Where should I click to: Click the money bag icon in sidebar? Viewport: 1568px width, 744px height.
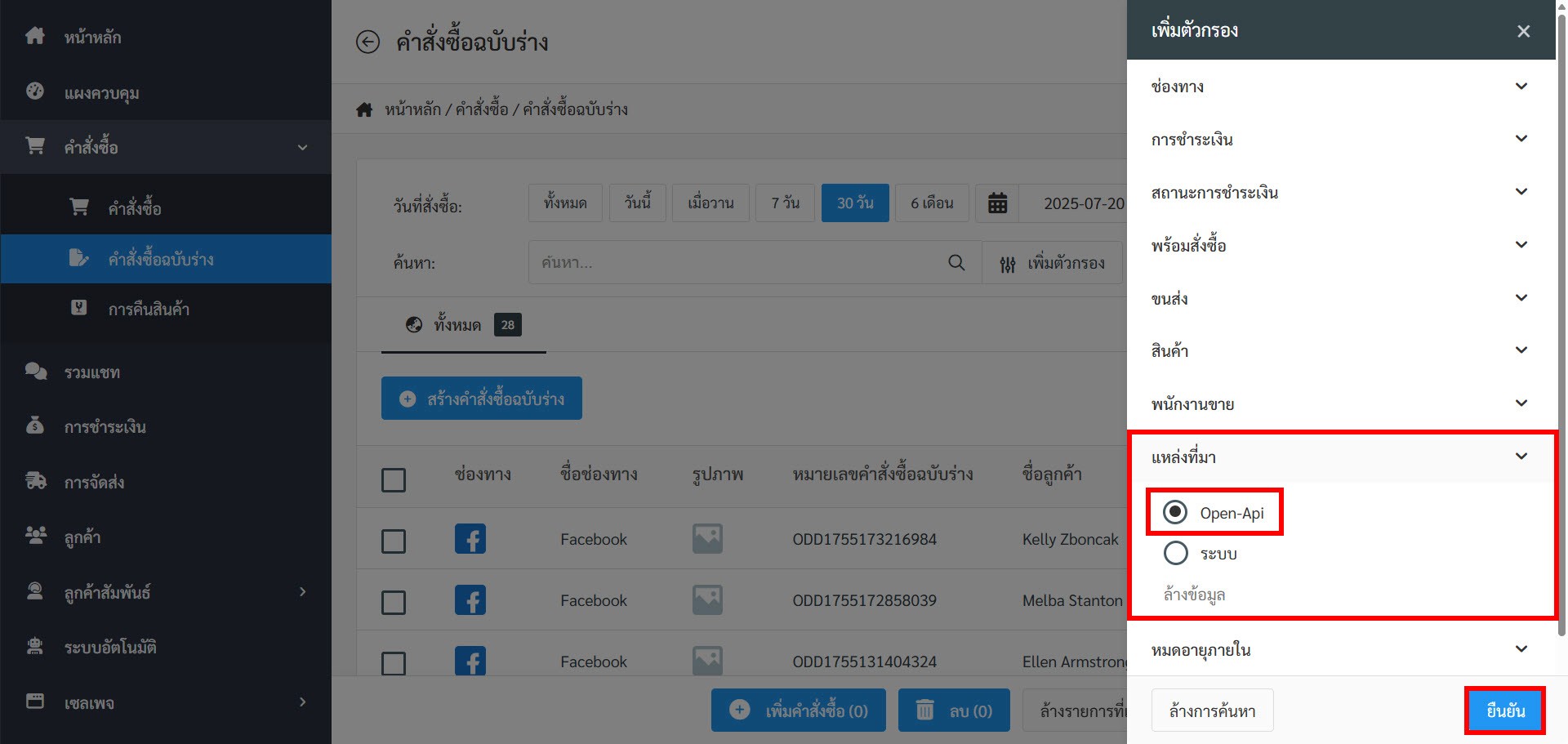35,425
